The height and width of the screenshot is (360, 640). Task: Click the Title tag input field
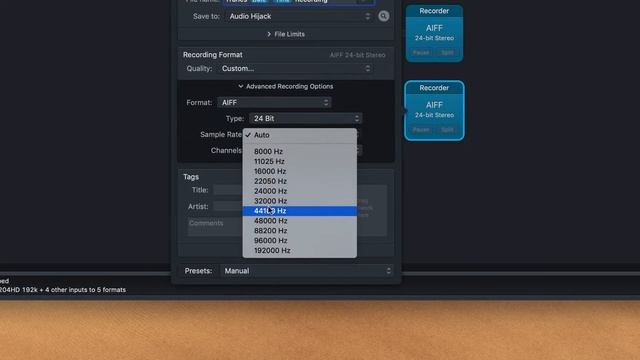(x=228, y=190)
